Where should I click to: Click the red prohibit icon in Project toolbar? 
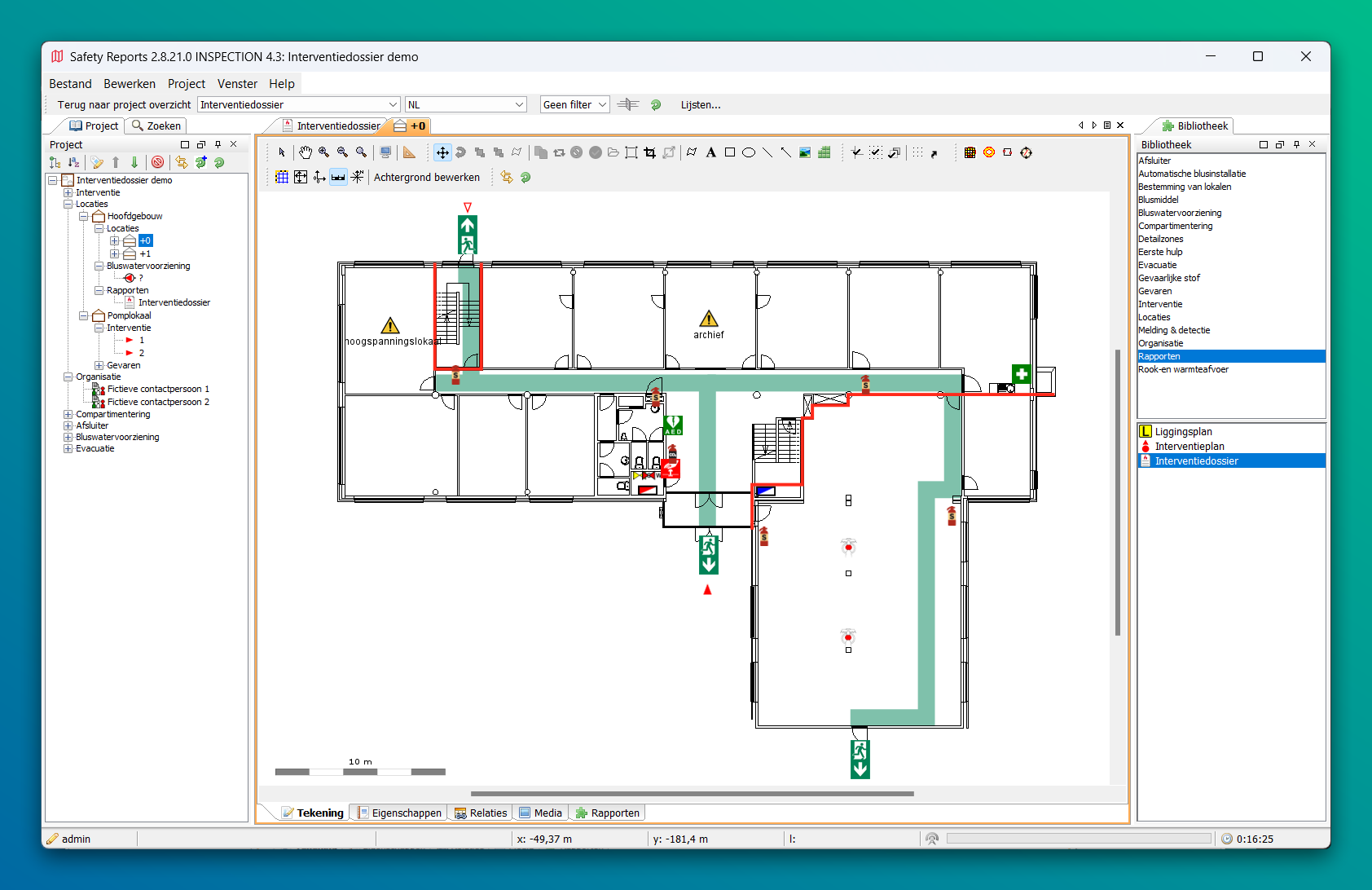pyautogui.click(x=158, y=163)
